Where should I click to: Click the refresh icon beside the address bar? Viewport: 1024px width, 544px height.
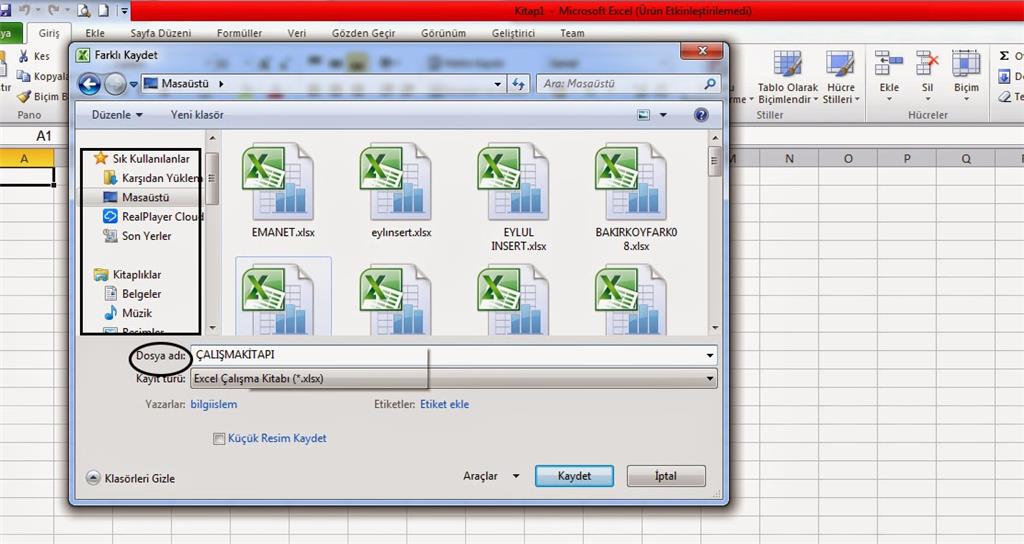click(519, 84)
